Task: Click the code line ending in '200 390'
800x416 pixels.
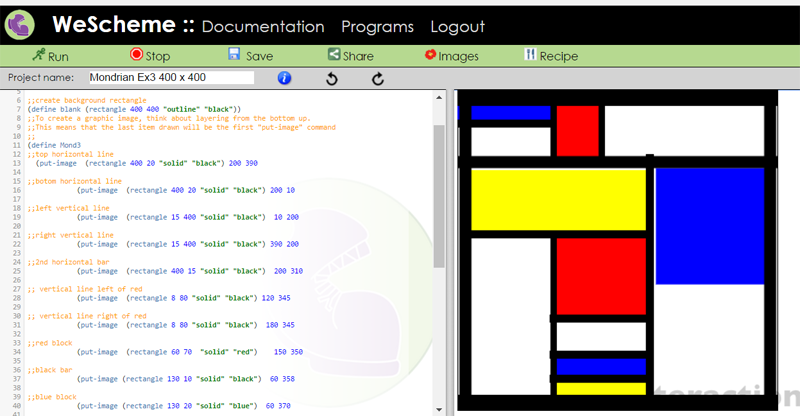Action: [x=147, y=163]
